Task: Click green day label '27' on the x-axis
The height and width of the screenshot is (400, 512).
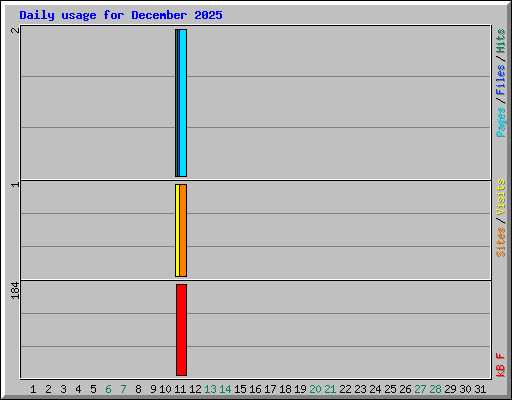Action: pos(420,389)
